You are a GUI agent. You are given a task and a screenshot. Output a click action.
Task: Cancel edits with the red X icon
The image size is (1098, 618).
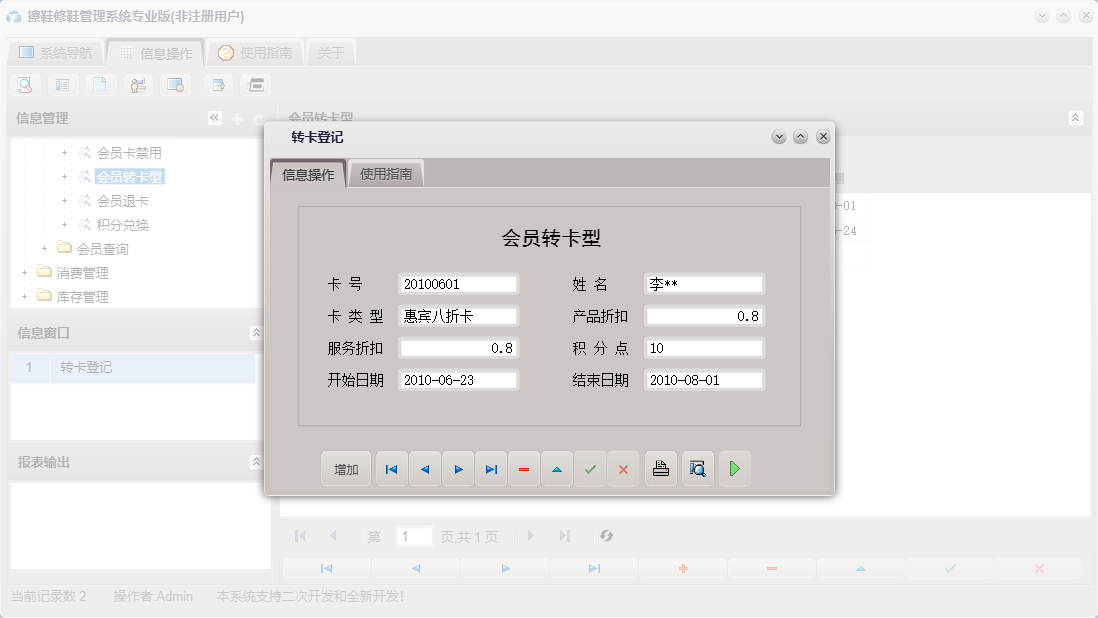(623, 468)
